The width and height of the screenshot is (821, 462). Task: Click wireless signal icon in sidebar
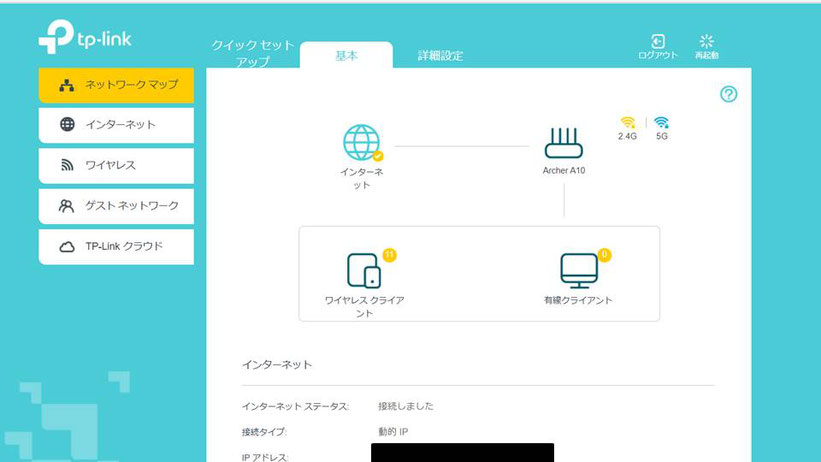coord(67,165)
